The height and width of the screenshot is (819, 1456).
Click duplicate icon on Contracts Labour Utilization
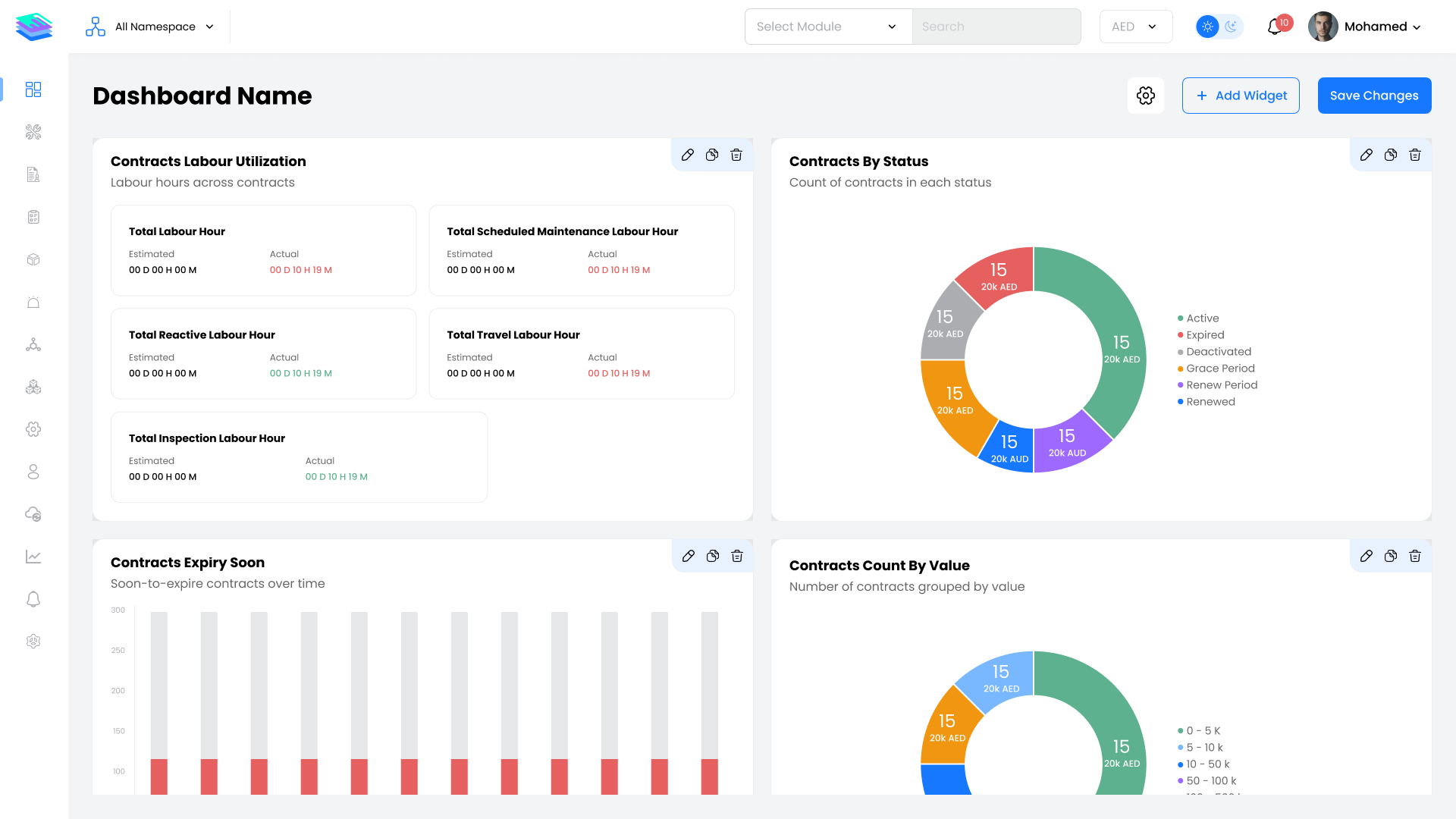tap(712, 155)
